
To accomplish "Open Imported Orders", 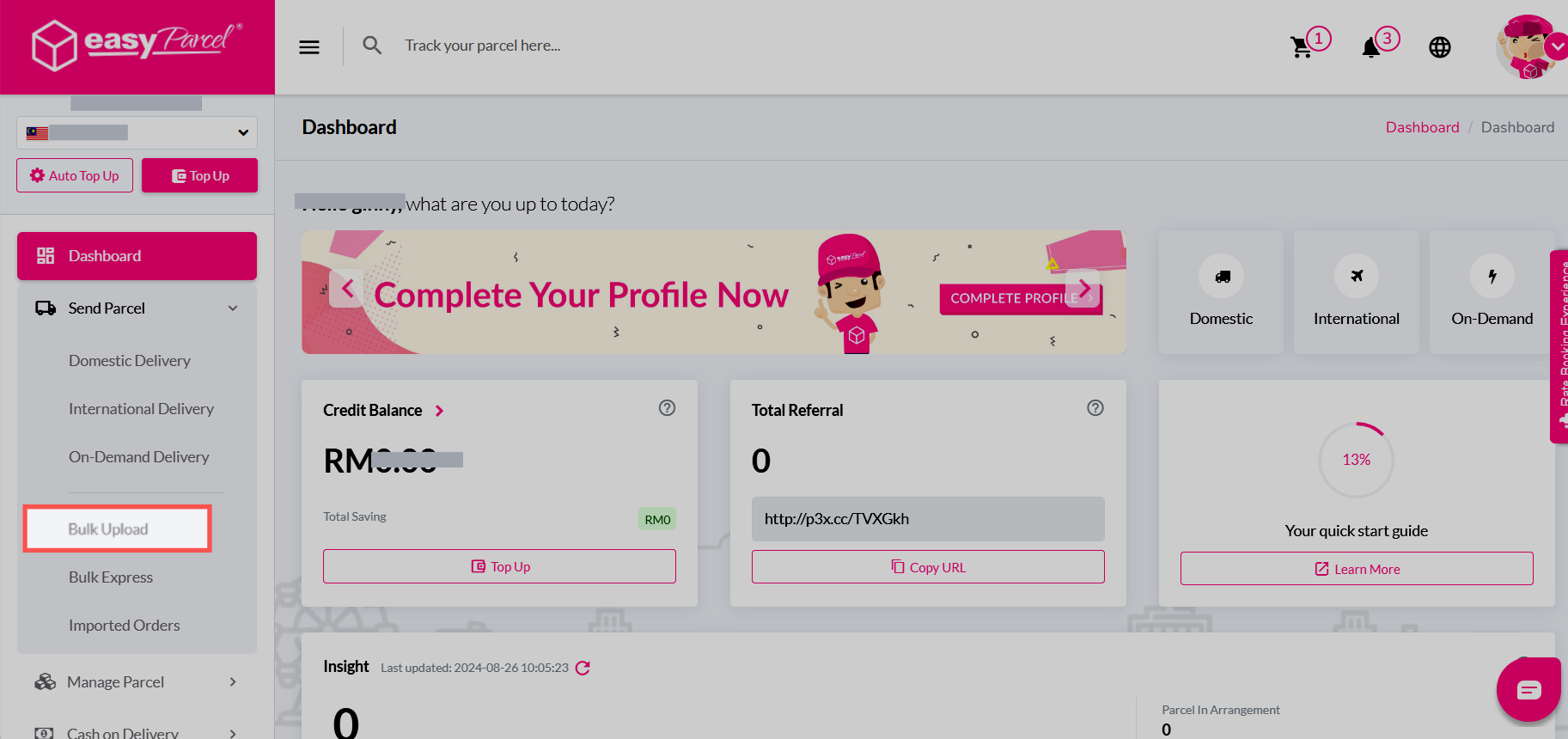I will 125,626.
